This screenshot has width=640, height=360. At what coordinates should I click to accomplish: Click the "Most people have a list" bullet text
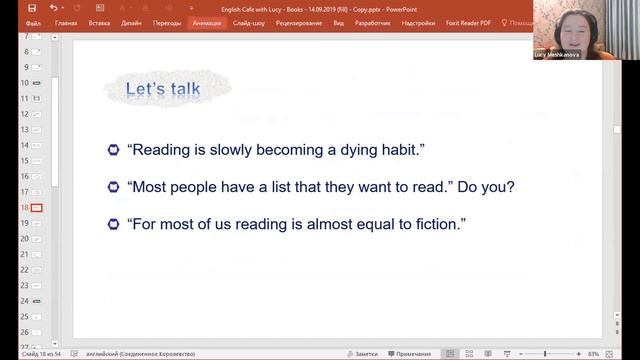321,187
